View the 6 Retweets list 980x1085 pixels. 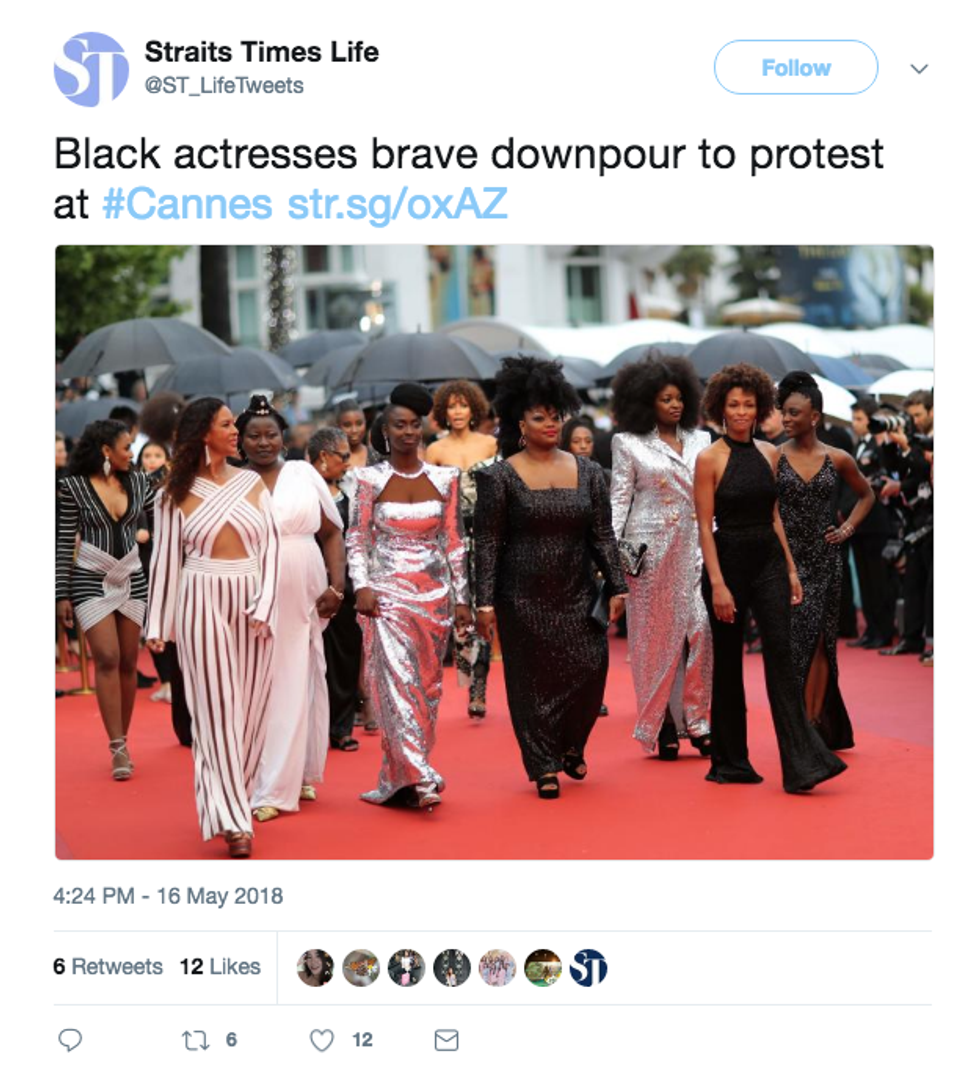point(108,966)
